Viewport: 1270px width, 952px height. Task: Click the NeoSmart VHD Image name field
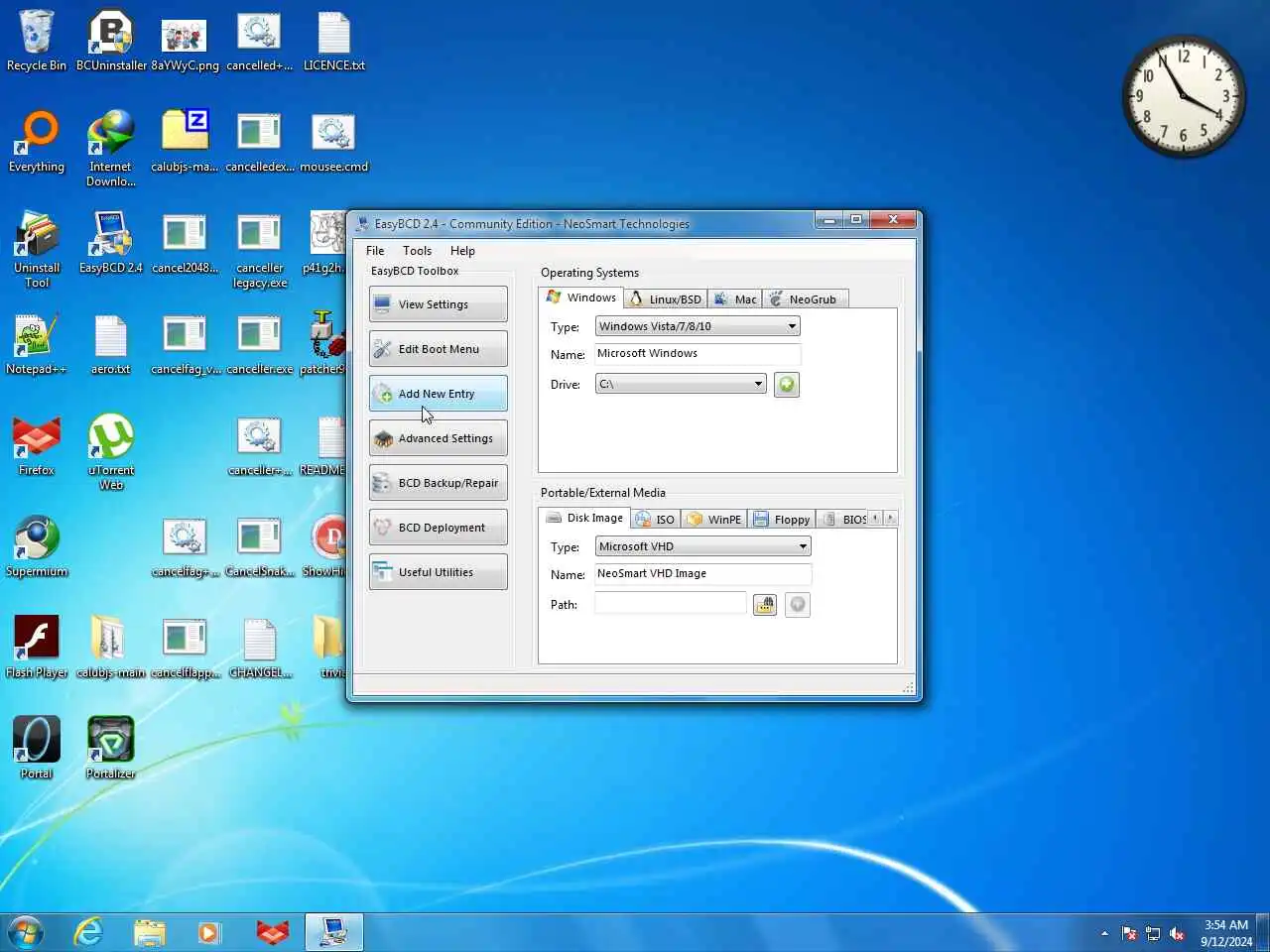[x=702, y=574]
